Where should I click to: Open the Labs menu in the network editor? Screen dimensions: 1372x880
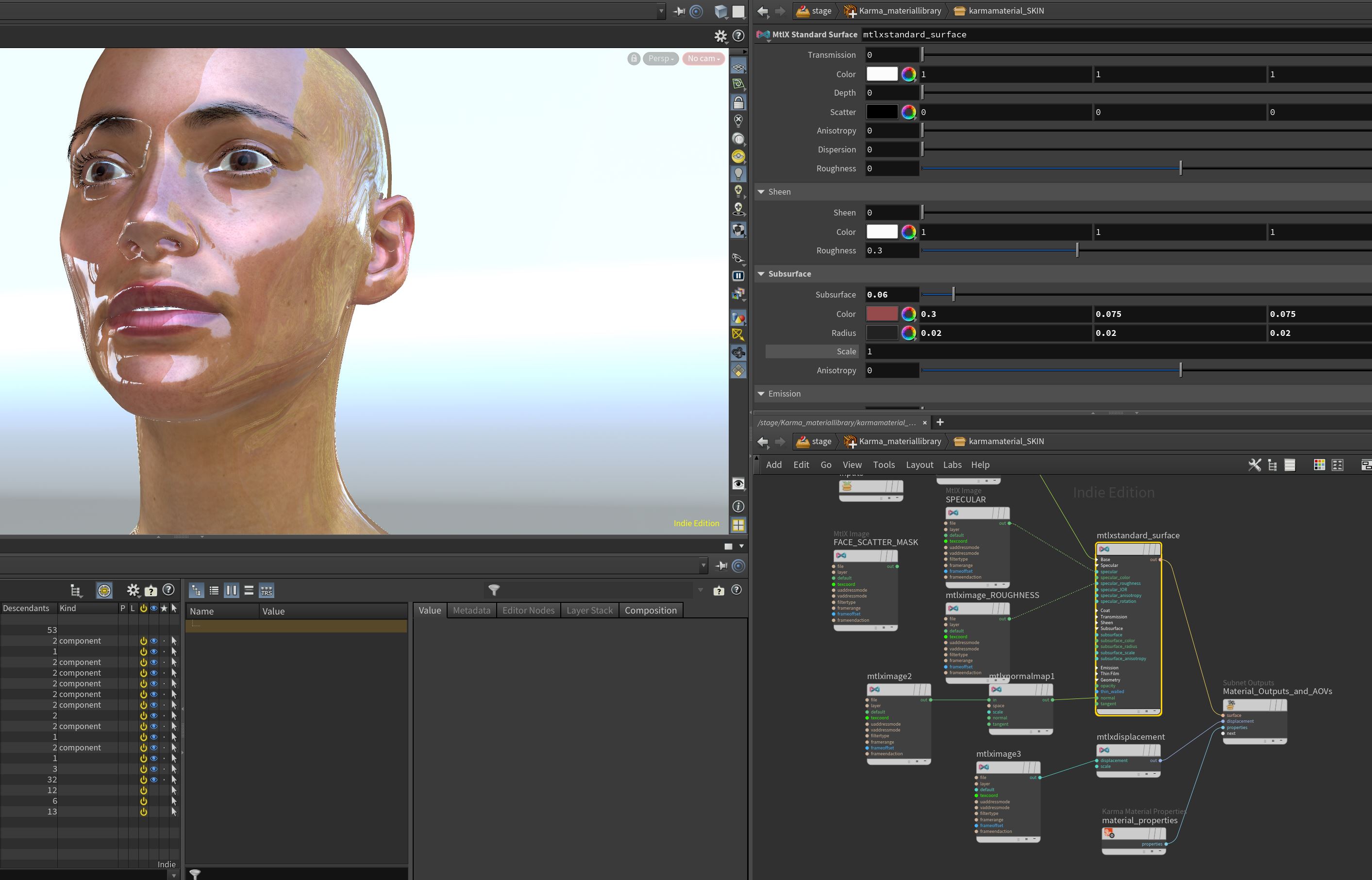[952, 465]
